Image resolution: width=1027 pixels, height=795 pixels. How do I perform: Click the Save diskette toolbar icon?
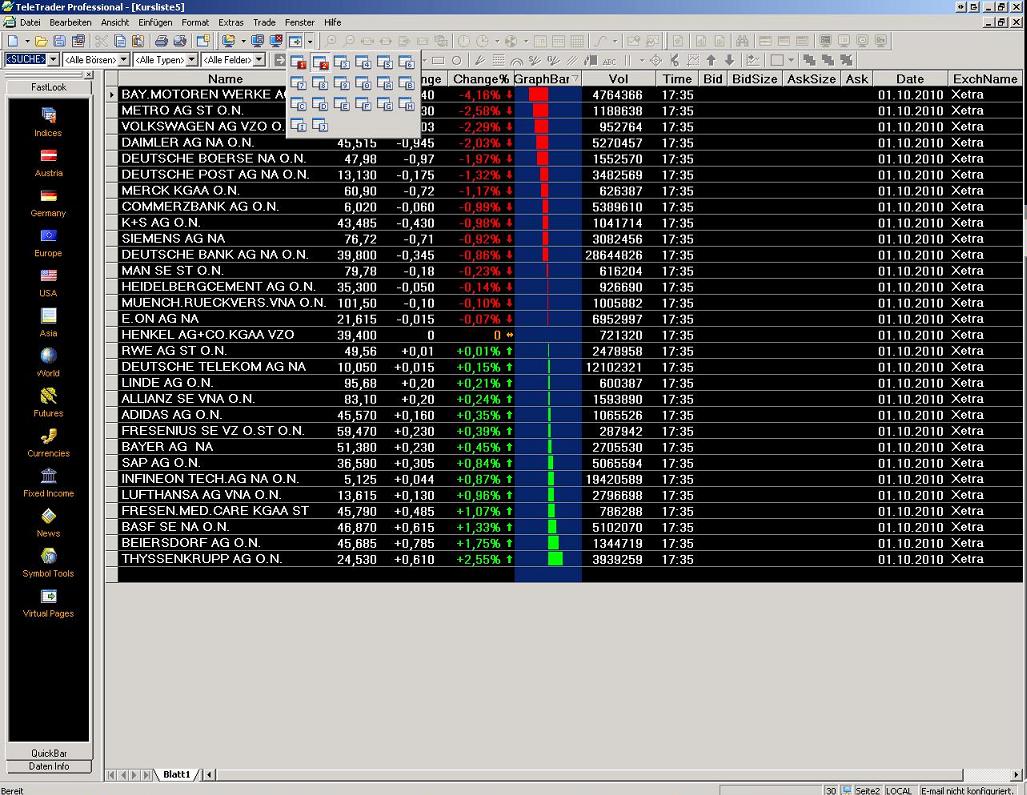(60, 41)
